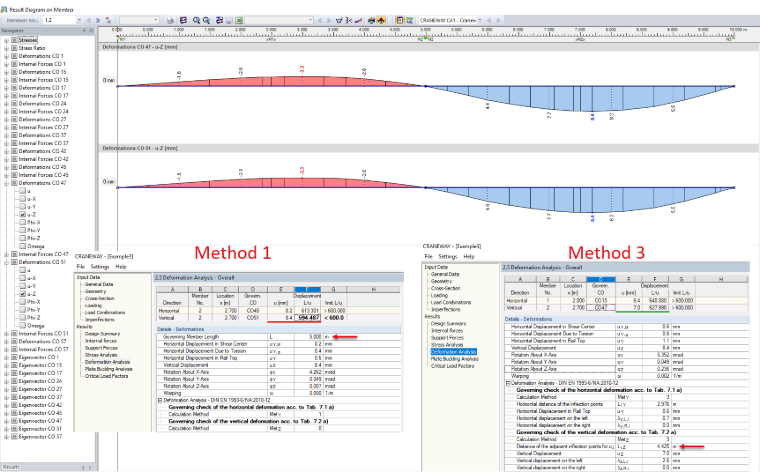Open Help menu in Method 3 CRANEWAY window

click(x=469, y=256)
